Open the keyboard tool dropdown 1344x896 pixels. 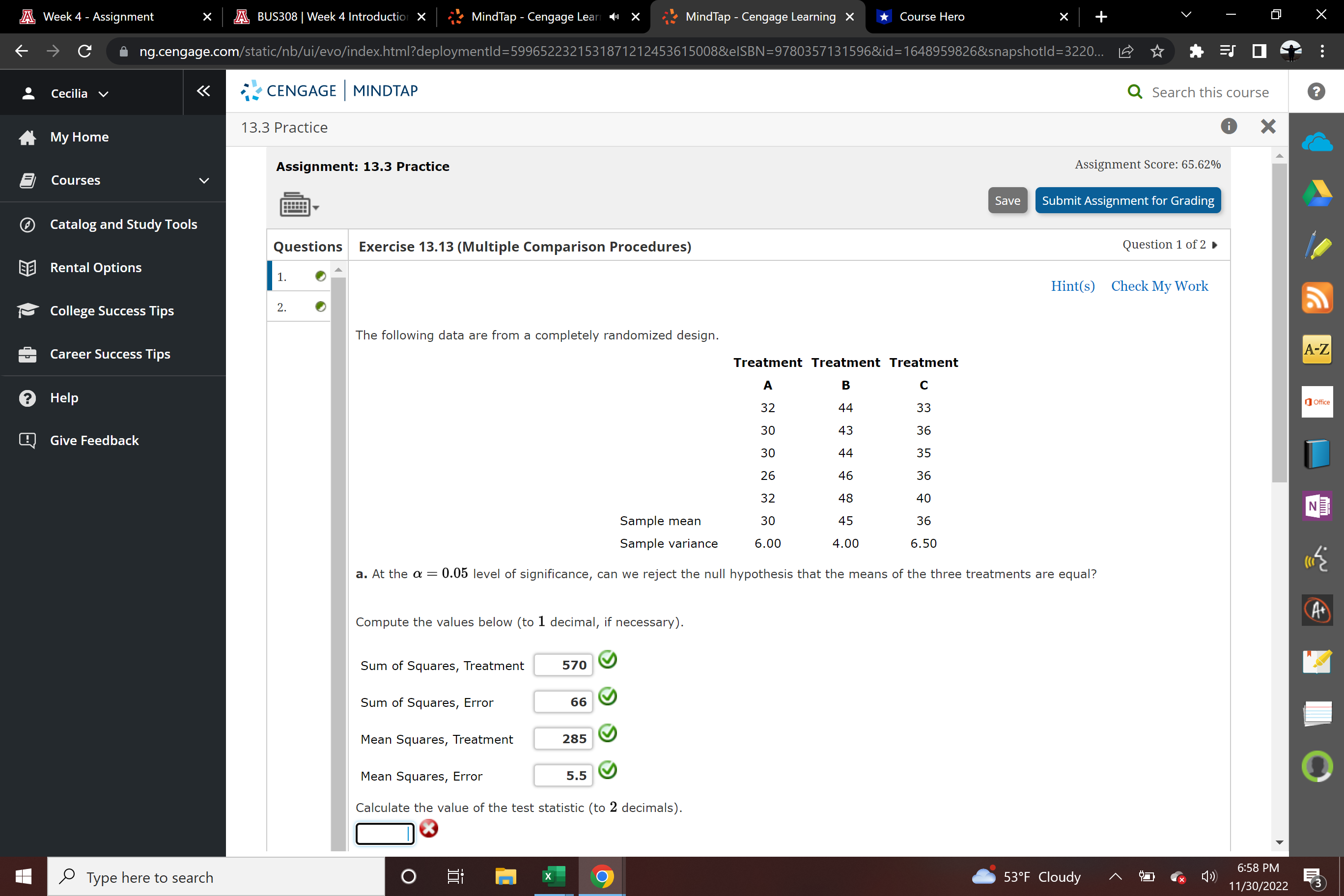tap(299, 204)
